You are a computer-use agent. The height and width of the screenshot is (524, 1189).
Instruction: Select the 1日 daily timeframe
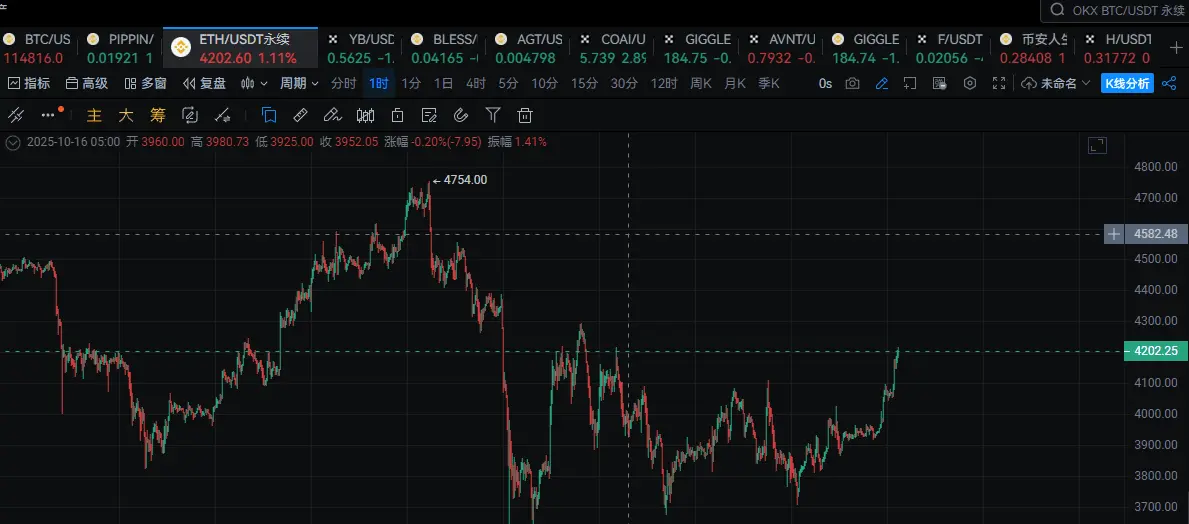point(443,83)
